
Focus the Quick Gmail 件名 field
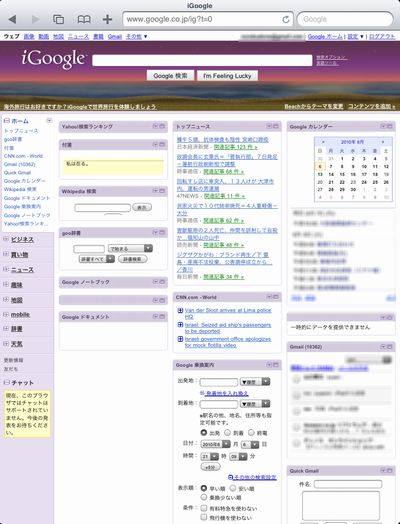[x=348, y=484]
